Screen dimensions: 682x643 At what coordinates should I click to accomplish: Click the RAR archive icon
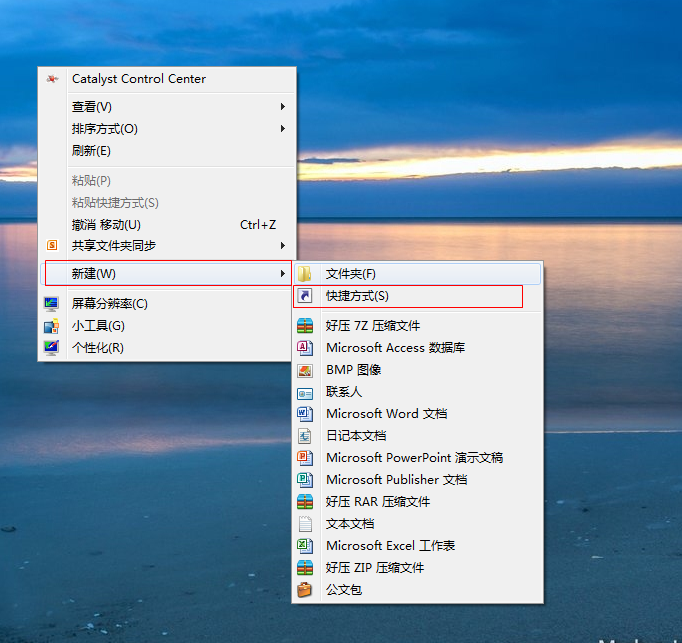pyautogui.click(x=305, y=502)
